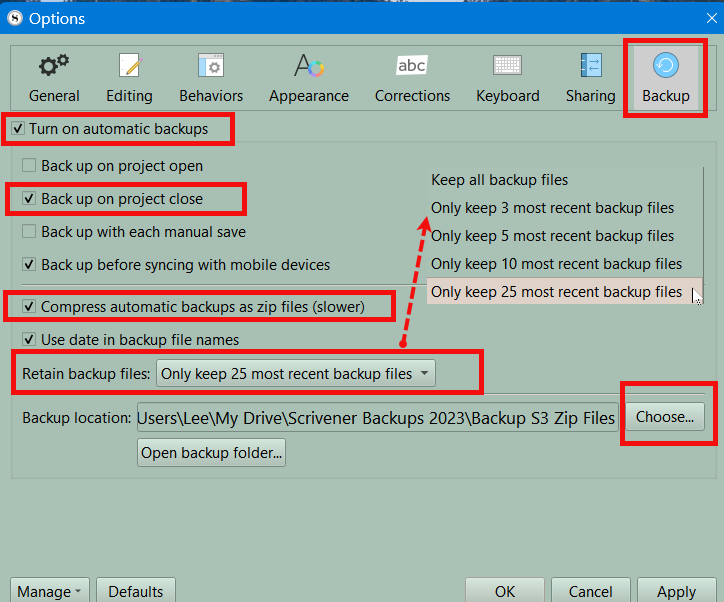Toggle Back up with each manual save
724x602 pixels.
pyautogui.click(x=29, y=232)
